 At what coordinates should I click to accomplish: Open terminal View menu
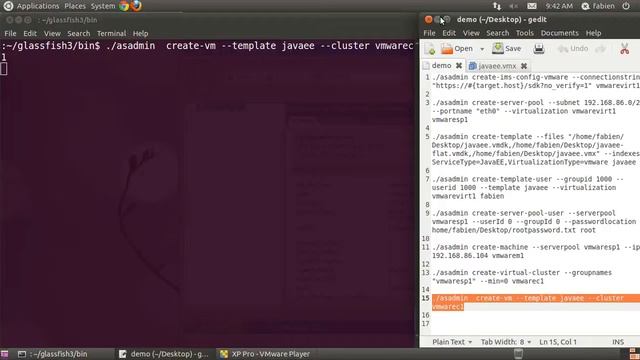pos(52,33)
